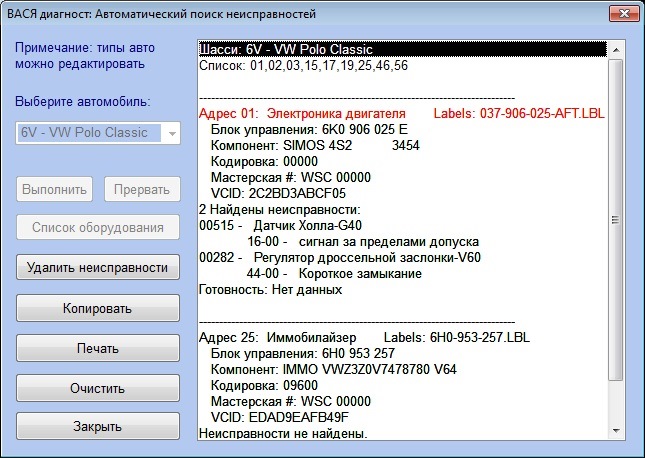Click the Примечание: типы авто note

pyautogui.click(x=85, y=56)
